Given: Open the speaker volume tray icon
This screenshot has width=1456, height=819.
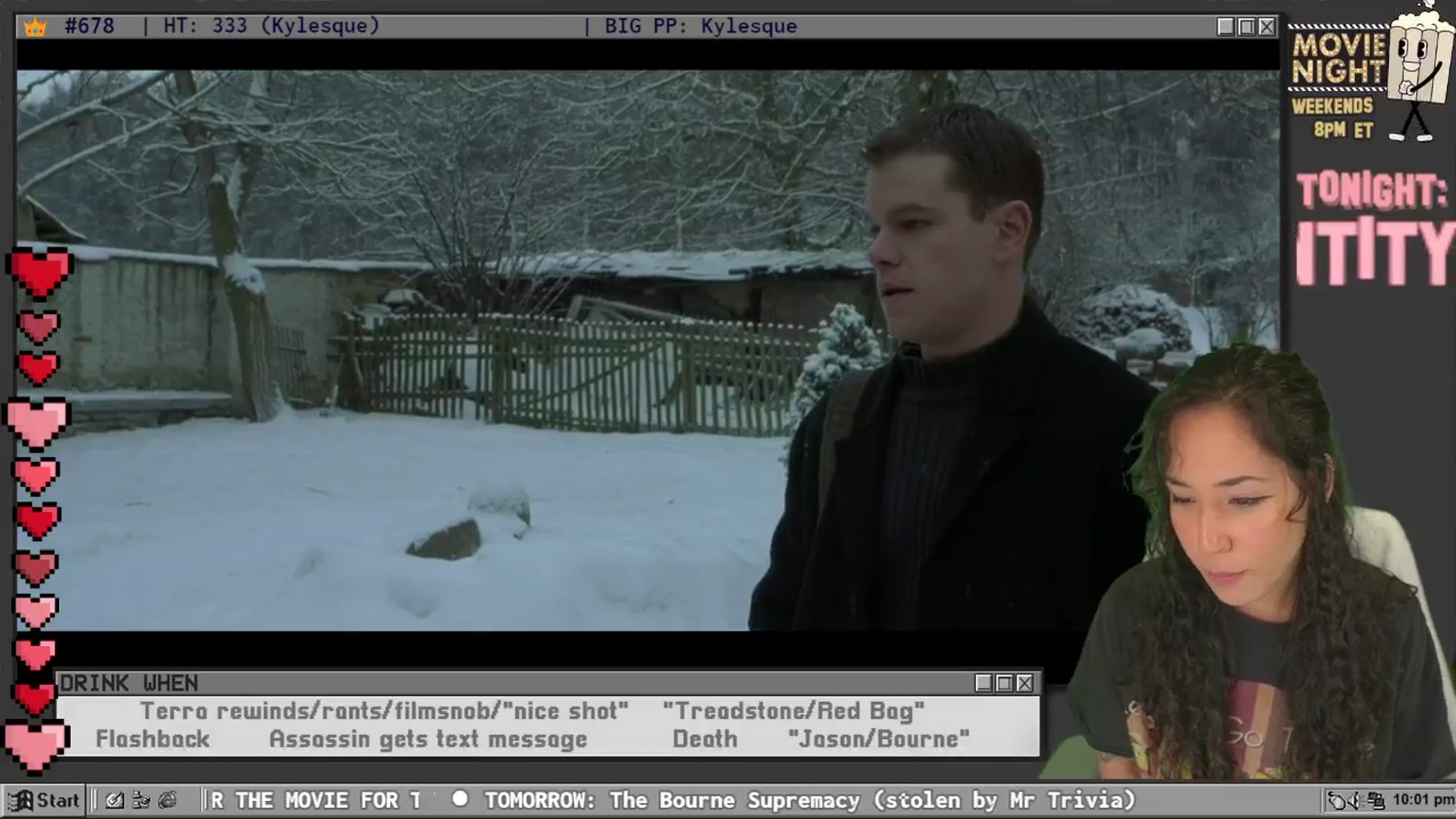Looking at the screenshot, I should [x=1357, y=801].
